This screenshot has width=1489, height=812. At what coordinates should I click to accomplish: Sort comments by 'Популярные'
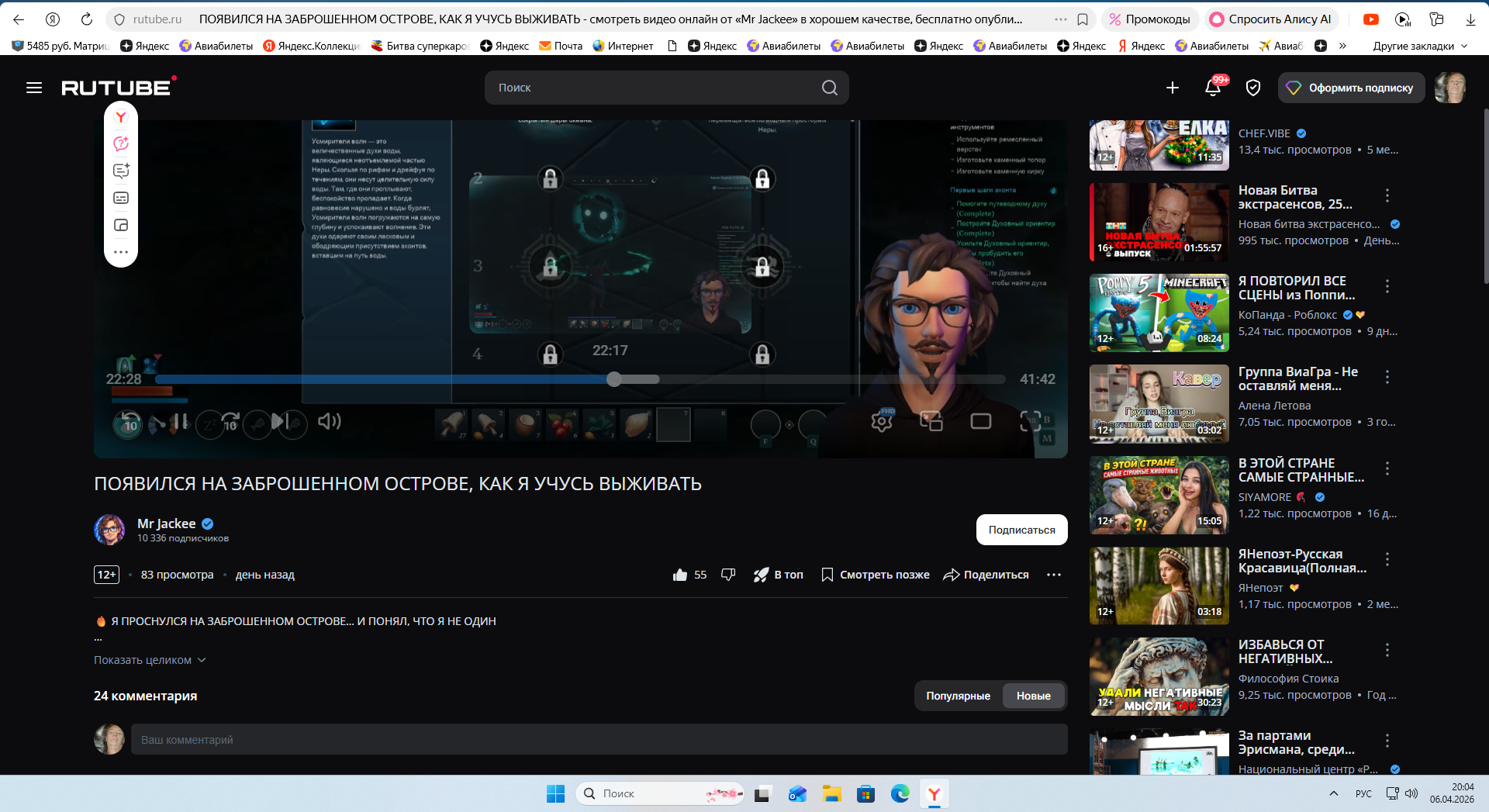tap(958, 696)
